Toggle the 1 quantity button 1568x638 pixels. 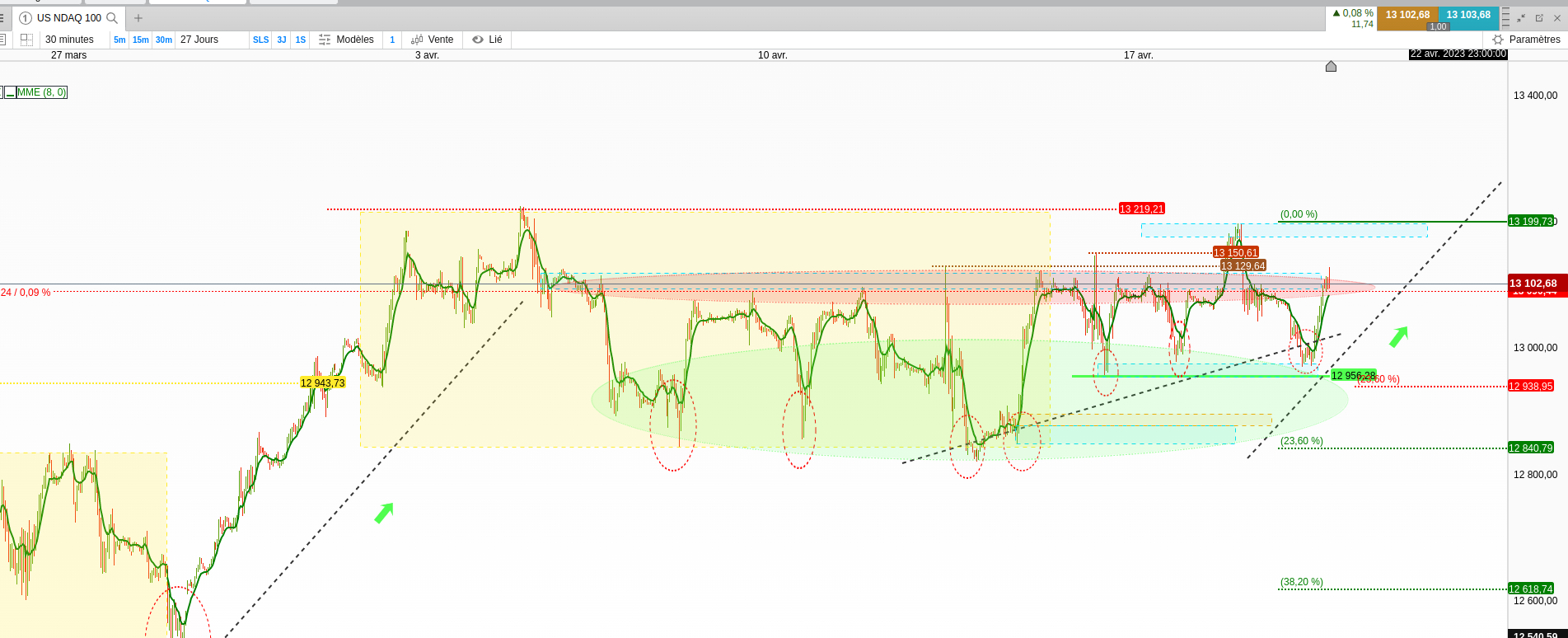coord(392,40)
